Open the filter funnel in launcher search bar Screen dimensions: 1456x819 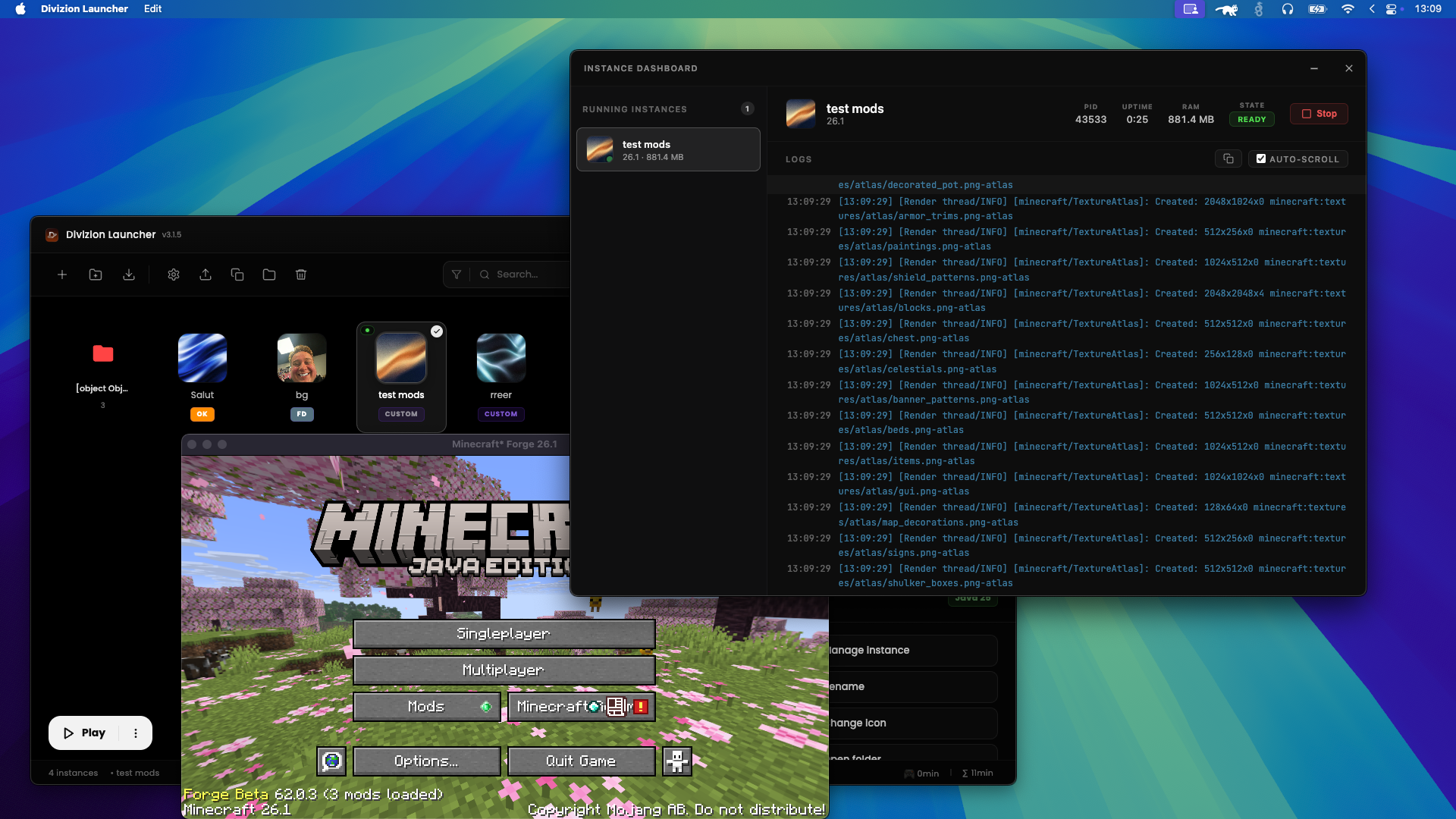click(457, 275)
